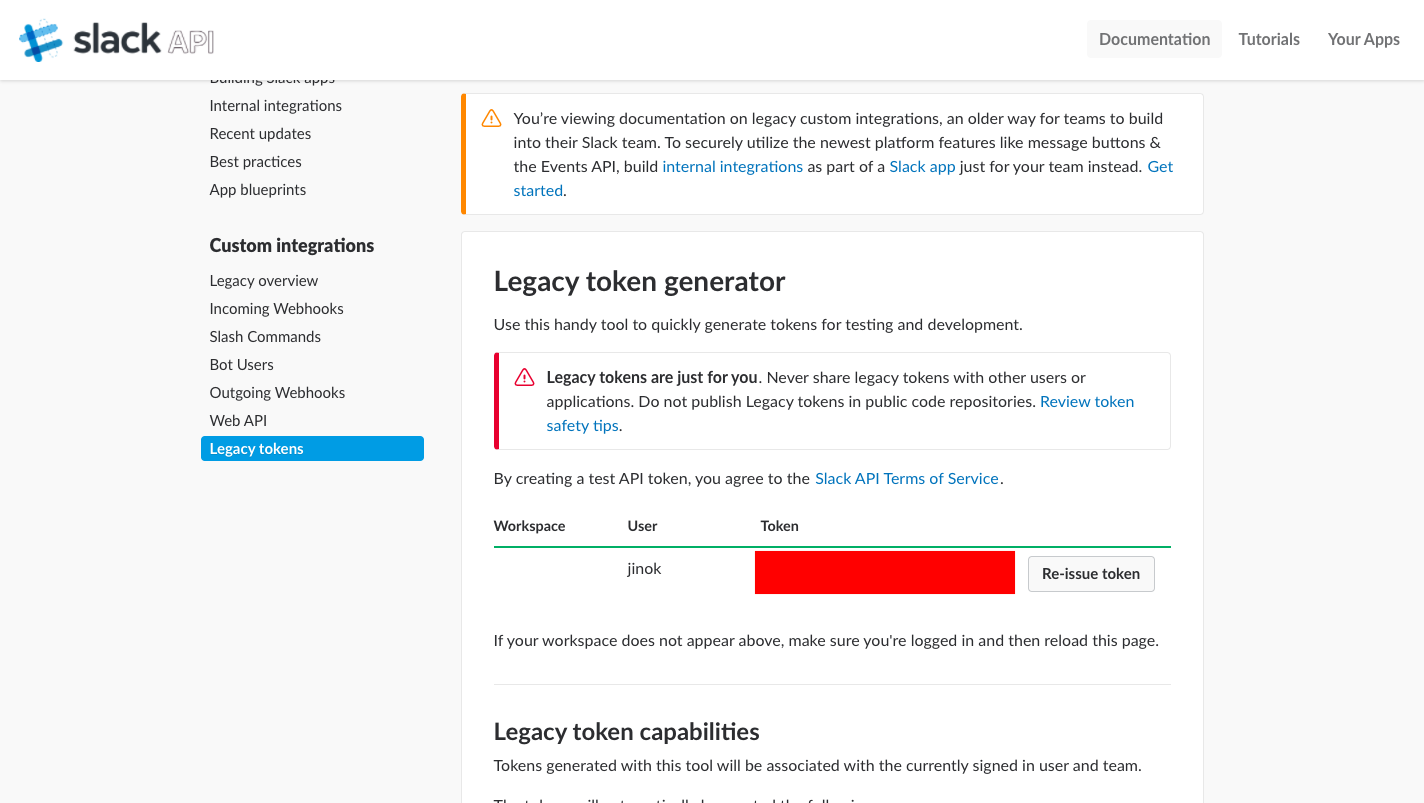Open Bot Users sidebar item

241,365
